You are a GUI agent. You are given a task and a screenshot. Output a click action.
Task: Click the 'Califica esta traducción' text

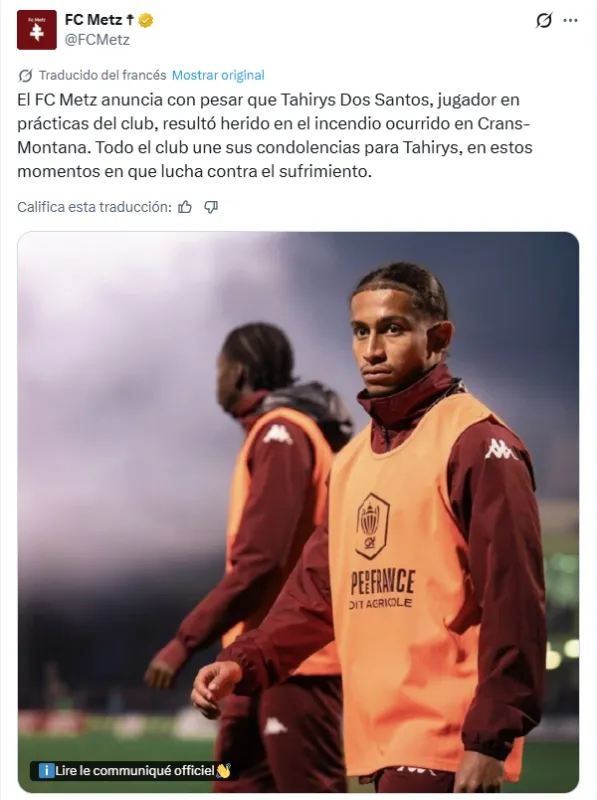pos(94,207)
